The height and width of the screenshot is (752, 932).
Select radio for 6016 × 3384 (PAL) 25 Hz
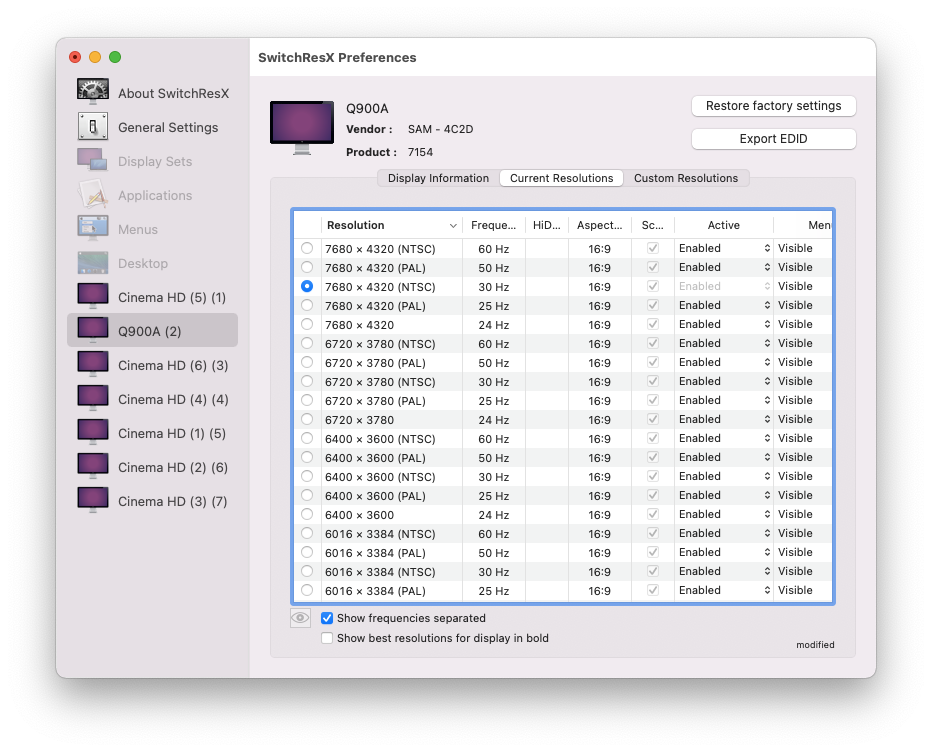click(x=307, y=590)
